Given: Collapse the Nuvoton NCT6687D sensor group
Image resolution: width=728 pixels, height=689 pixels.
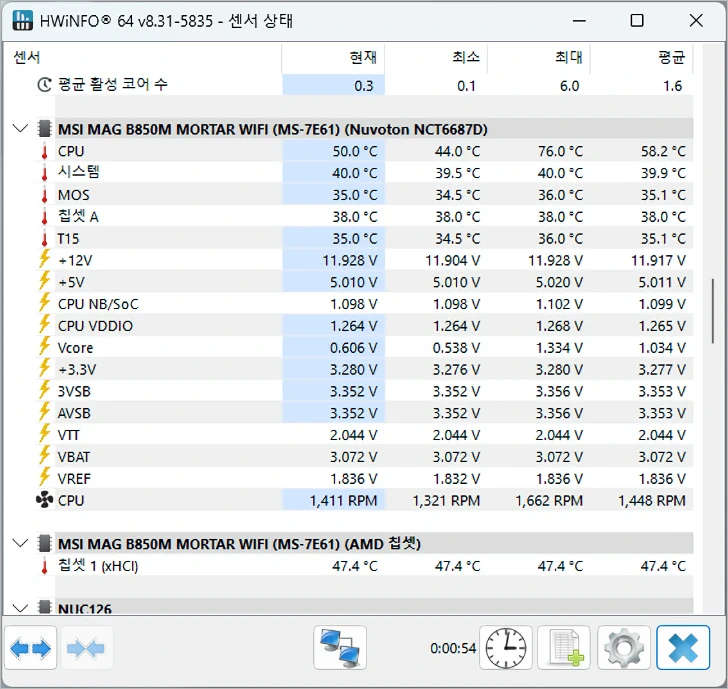Looking at the screenshot, I should (x=20, y=128).
